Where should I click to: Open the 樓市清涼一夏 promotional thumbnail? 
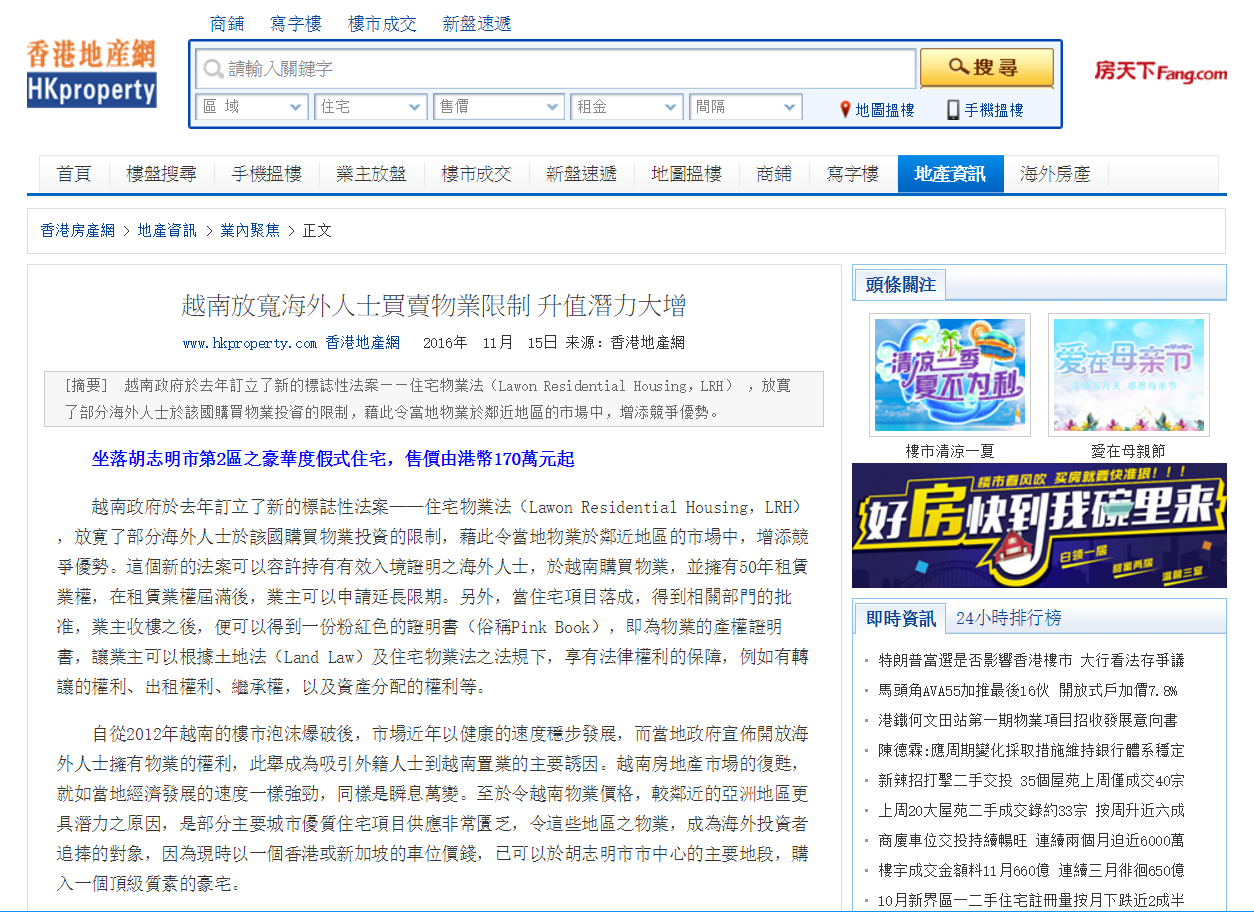pyautogui.click(x=949, y=375)
